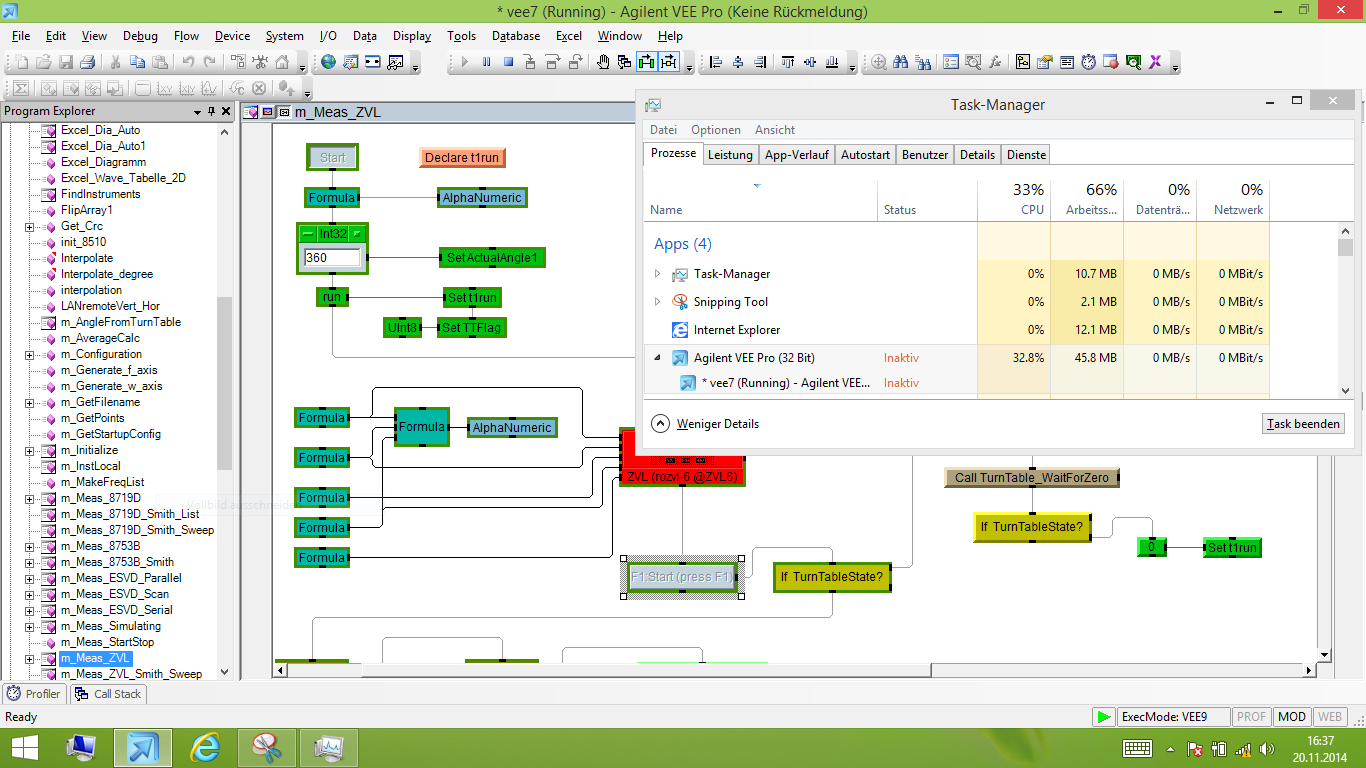
Task: Click the 360 input field in Int32
Action: tap(331, 258)
